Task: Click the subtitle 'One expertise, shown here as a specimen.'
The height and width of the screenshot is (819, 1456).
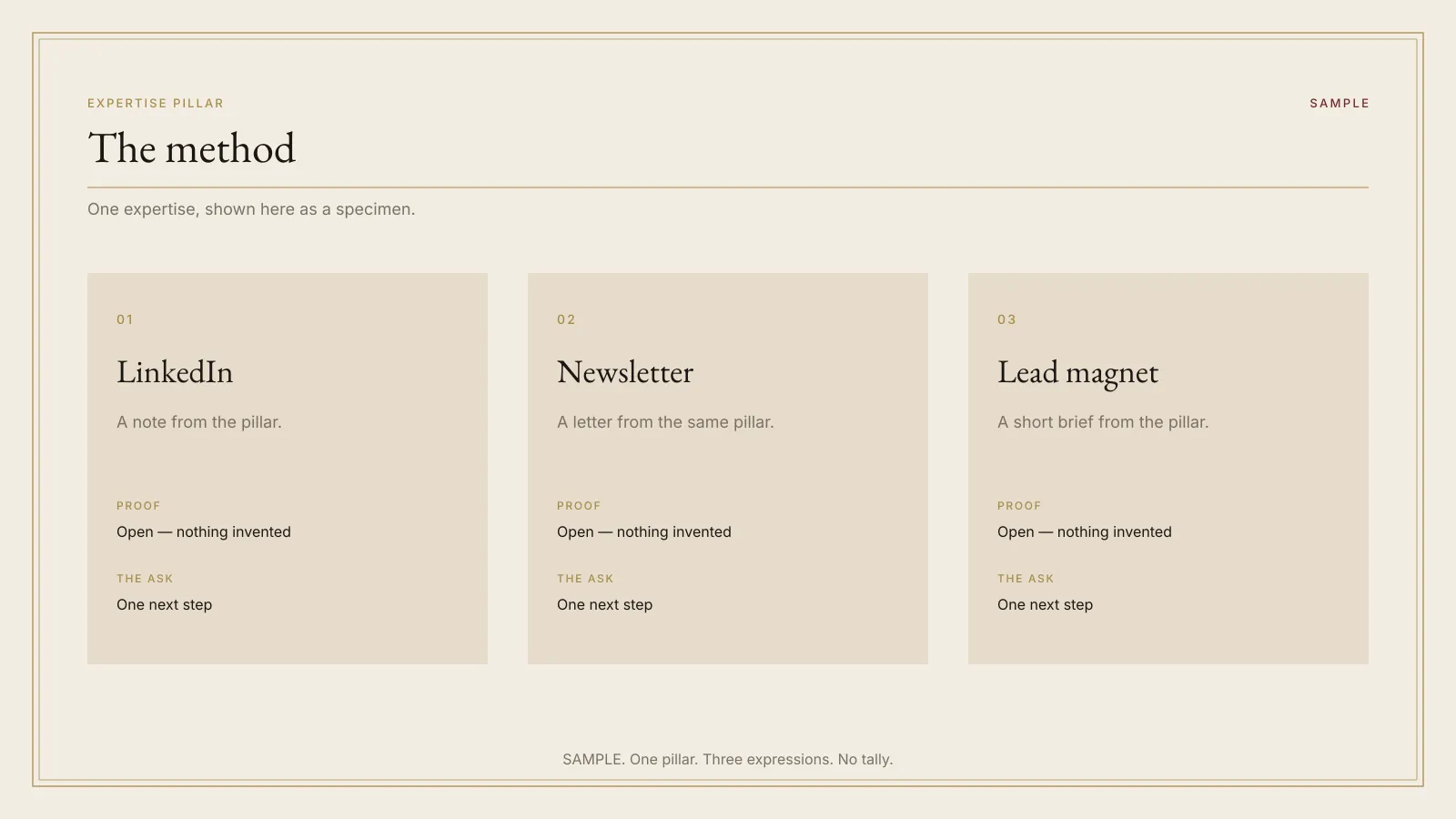Action: point(251,209)
